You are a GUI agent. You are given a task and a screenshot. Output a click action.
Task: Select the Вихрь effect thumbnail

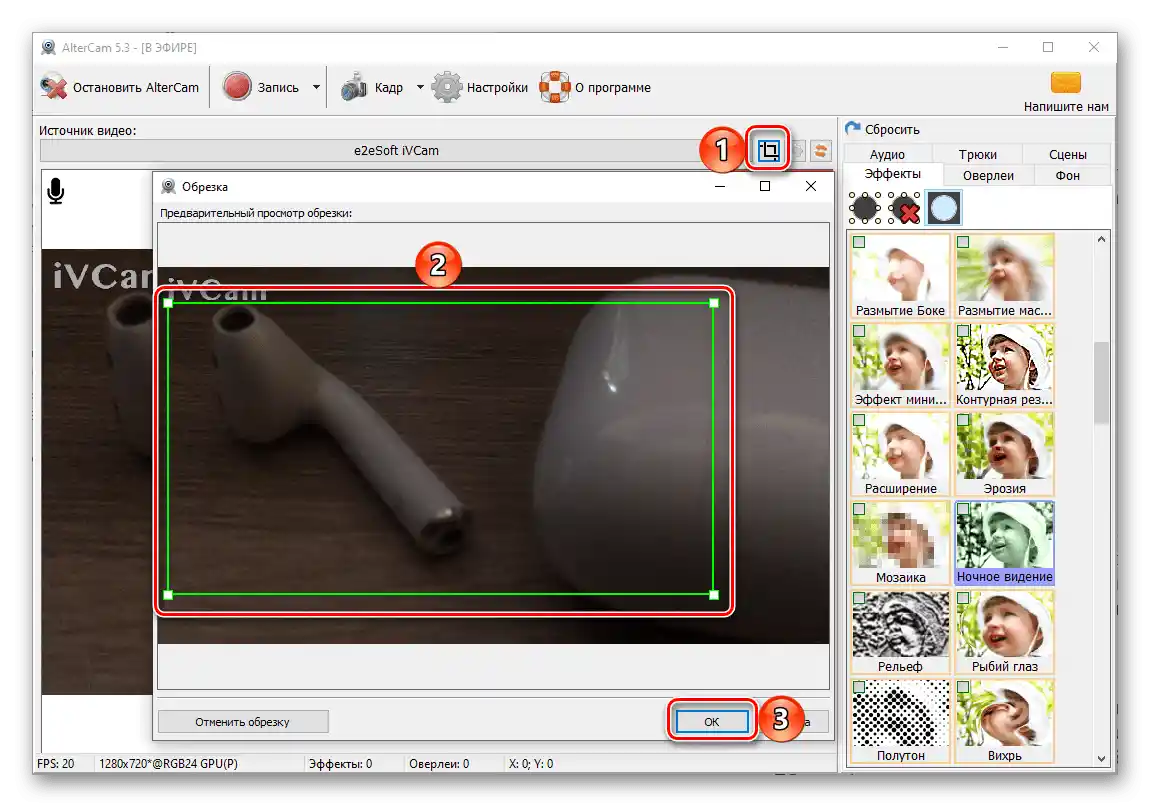click(1005, 721)
